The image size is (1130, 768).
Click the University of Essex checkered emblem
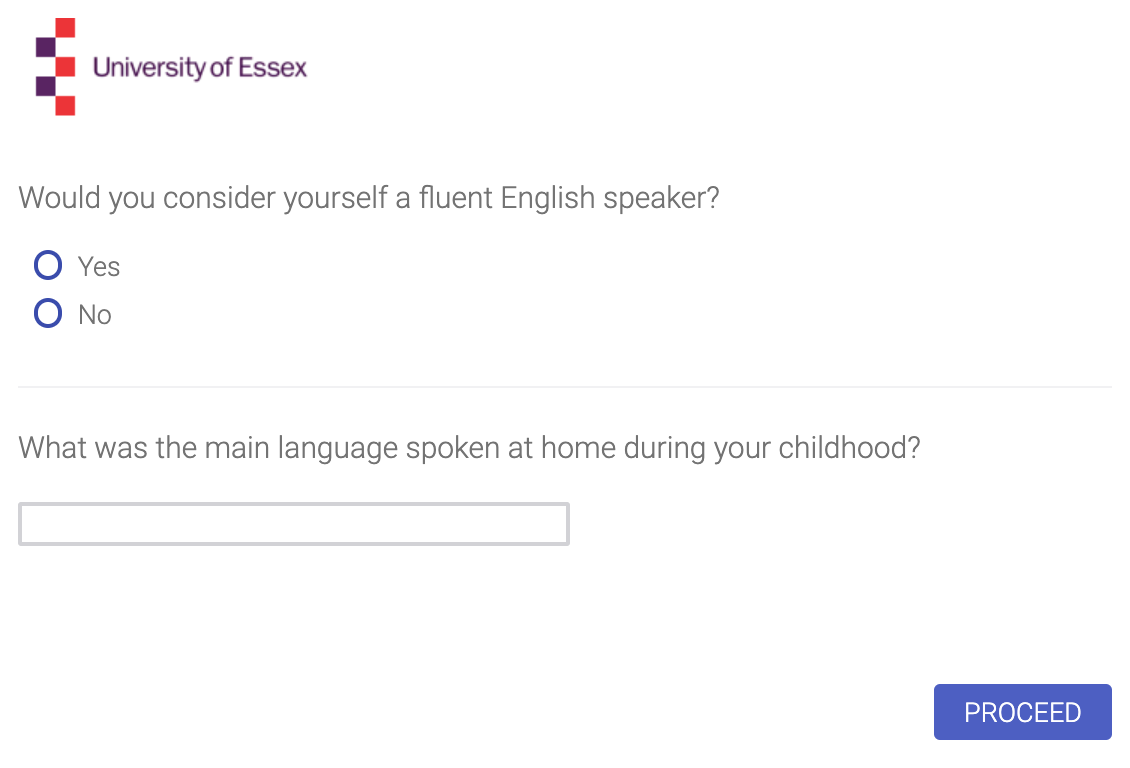pyautogui.click(x=55, y=66)
